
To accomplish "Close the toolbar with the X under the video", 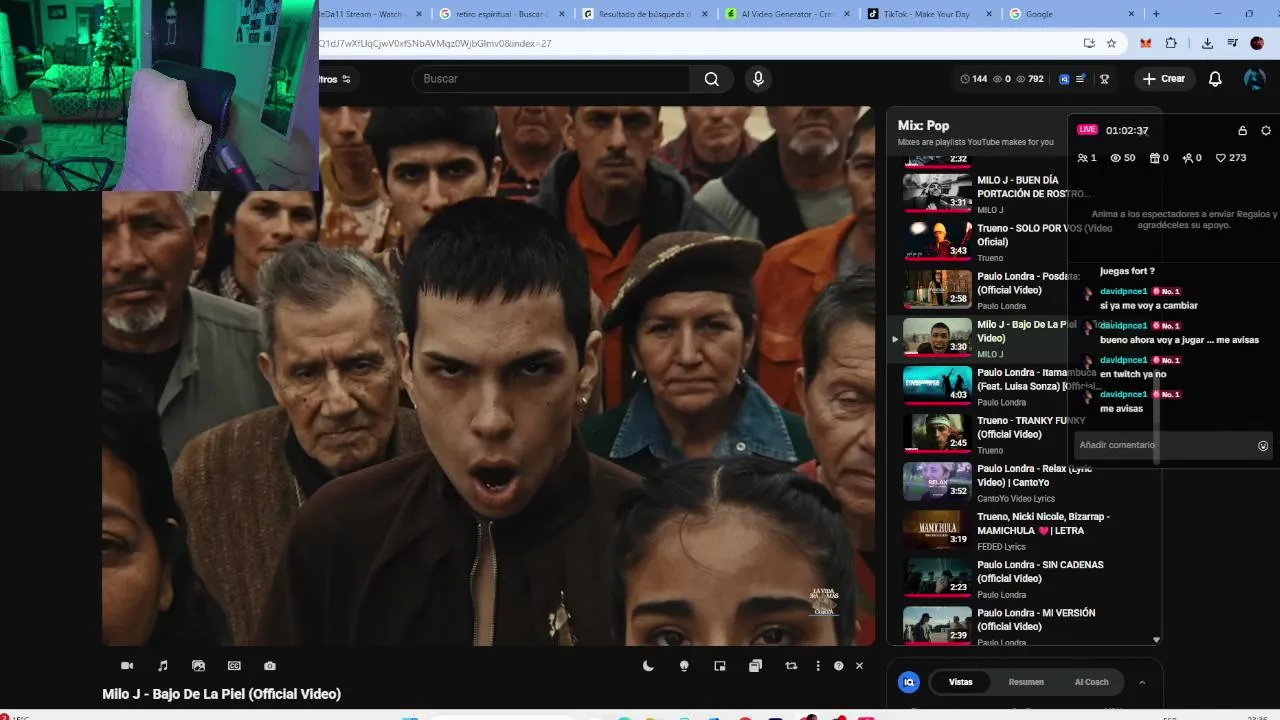I will 859,666.
